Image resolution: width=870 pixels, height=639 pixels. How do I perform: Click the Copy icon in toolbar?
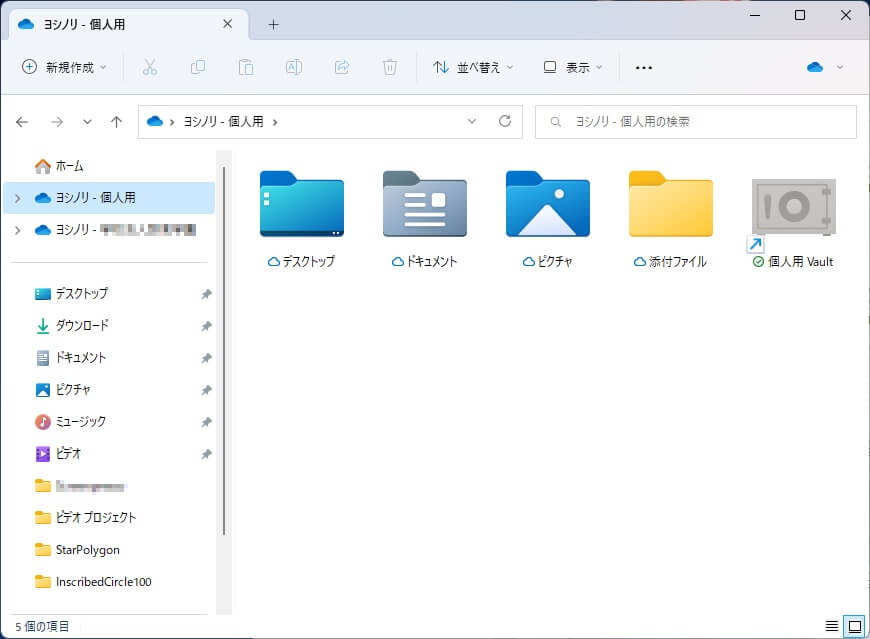[198, 67]
